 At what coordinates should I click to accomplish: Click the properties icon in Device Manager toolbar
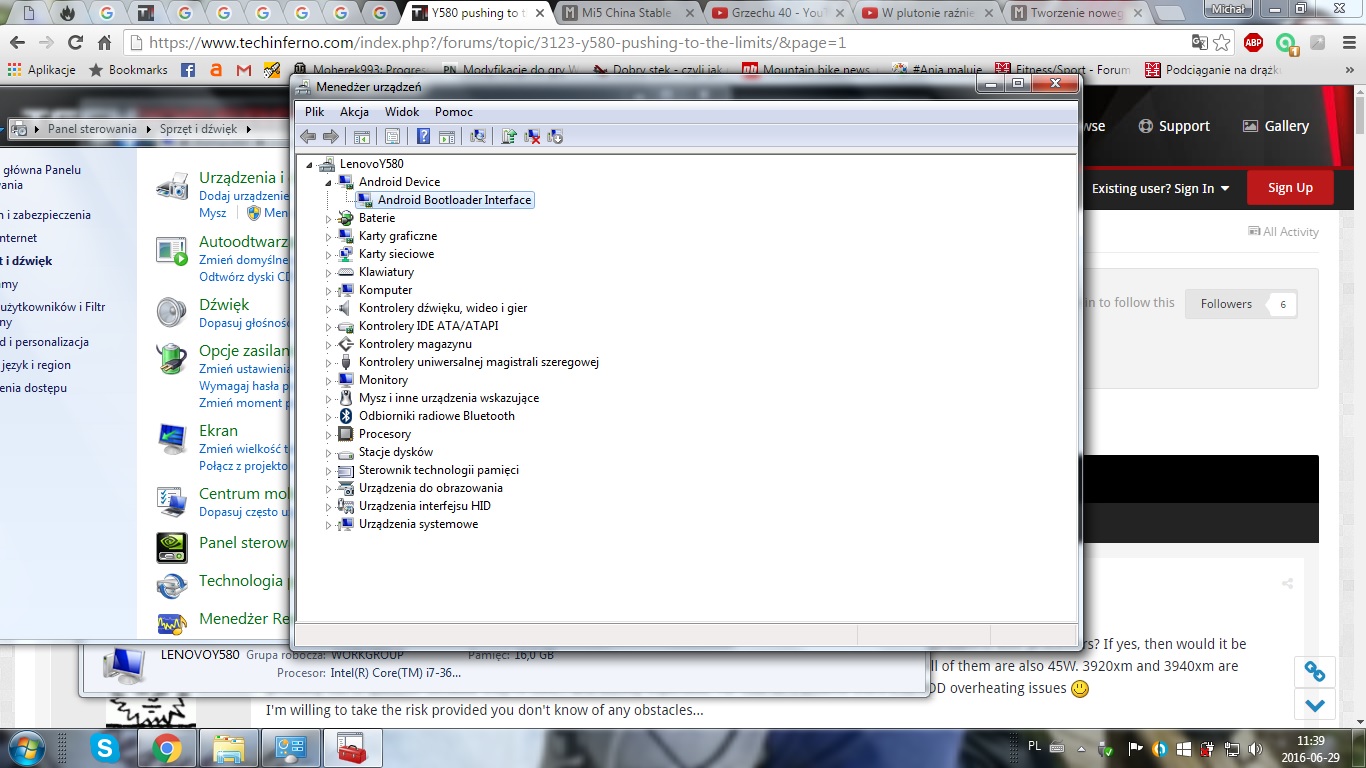(x=392, y=137)
